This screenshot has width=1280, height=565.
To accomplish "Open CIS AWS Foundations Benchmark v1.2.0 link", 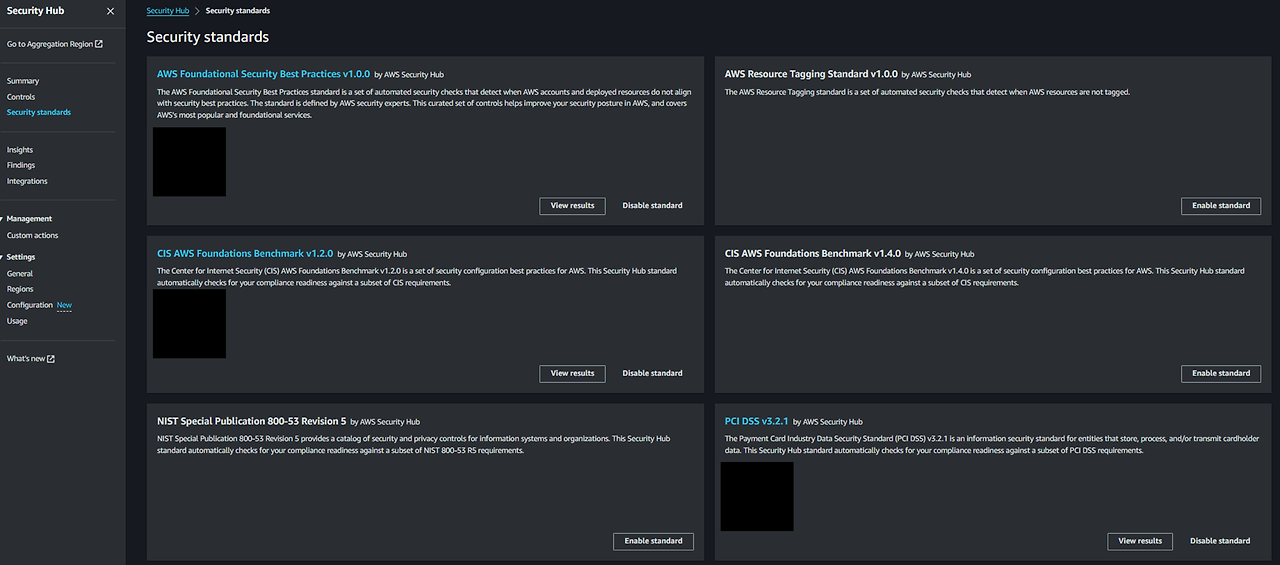I will click(x=245, y=253).
